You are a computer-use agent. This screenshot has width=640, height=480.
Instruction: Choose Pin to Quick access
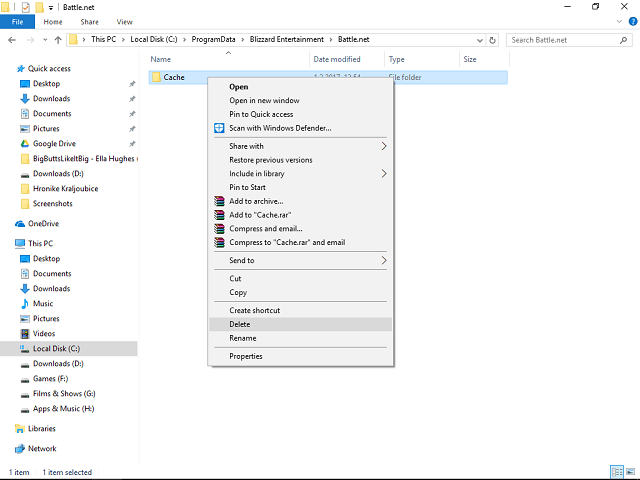pyautogui.click(x=300, y=114)
